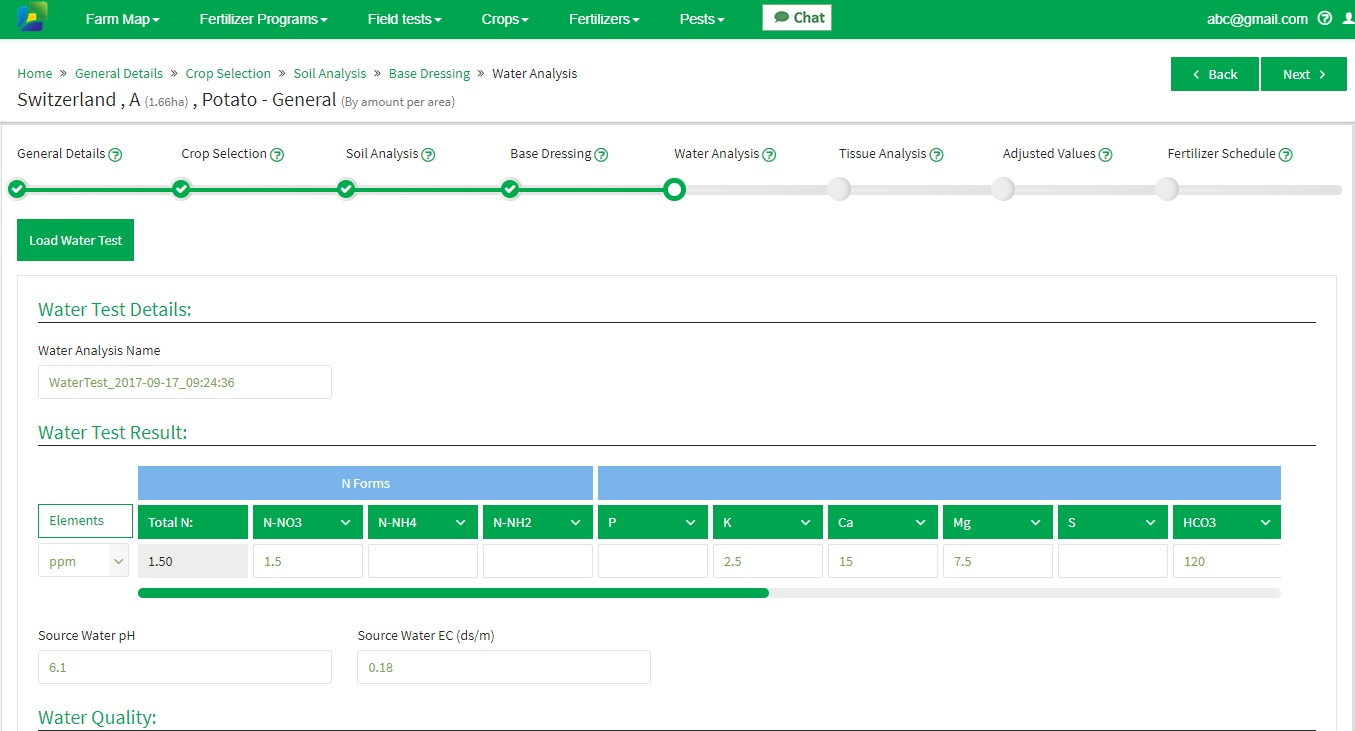The height and width of the screenshot is (731, 1355).
Task: Click Base Dressing completed step circle
Action: click(x=510, y=189)
